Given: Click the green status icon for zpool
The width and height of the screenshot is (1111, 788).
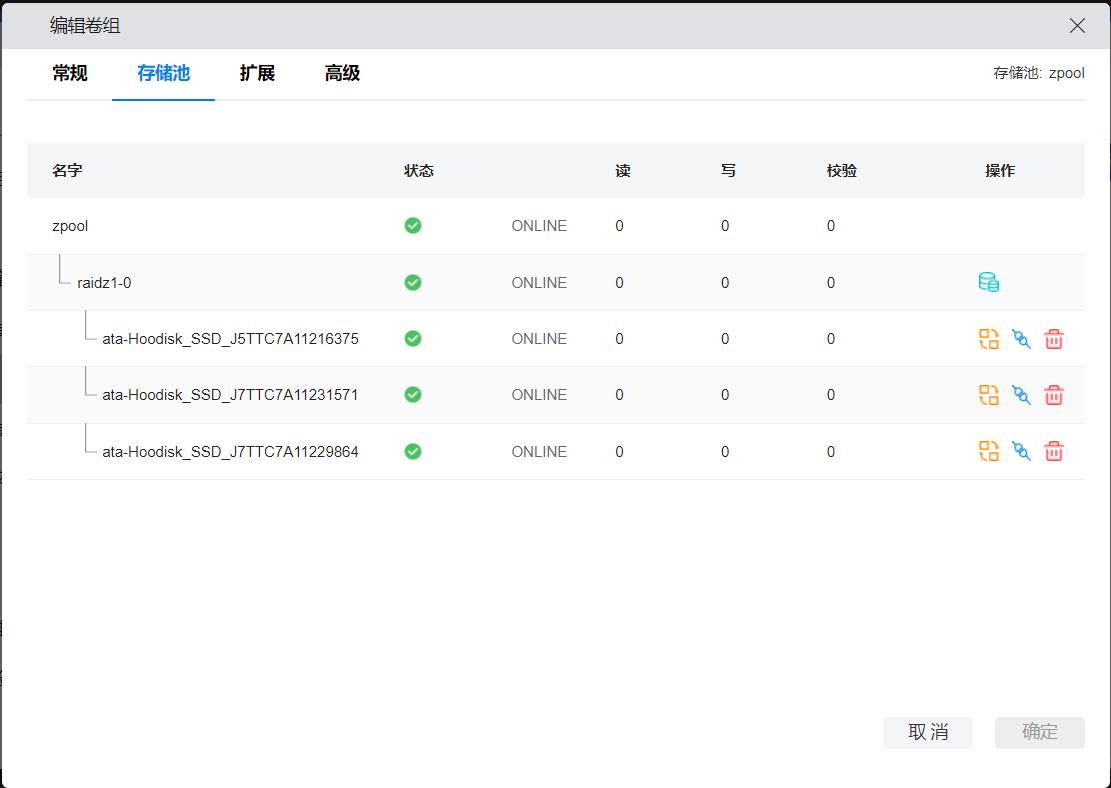Looking at the screenshot, I should pos(413,226).
